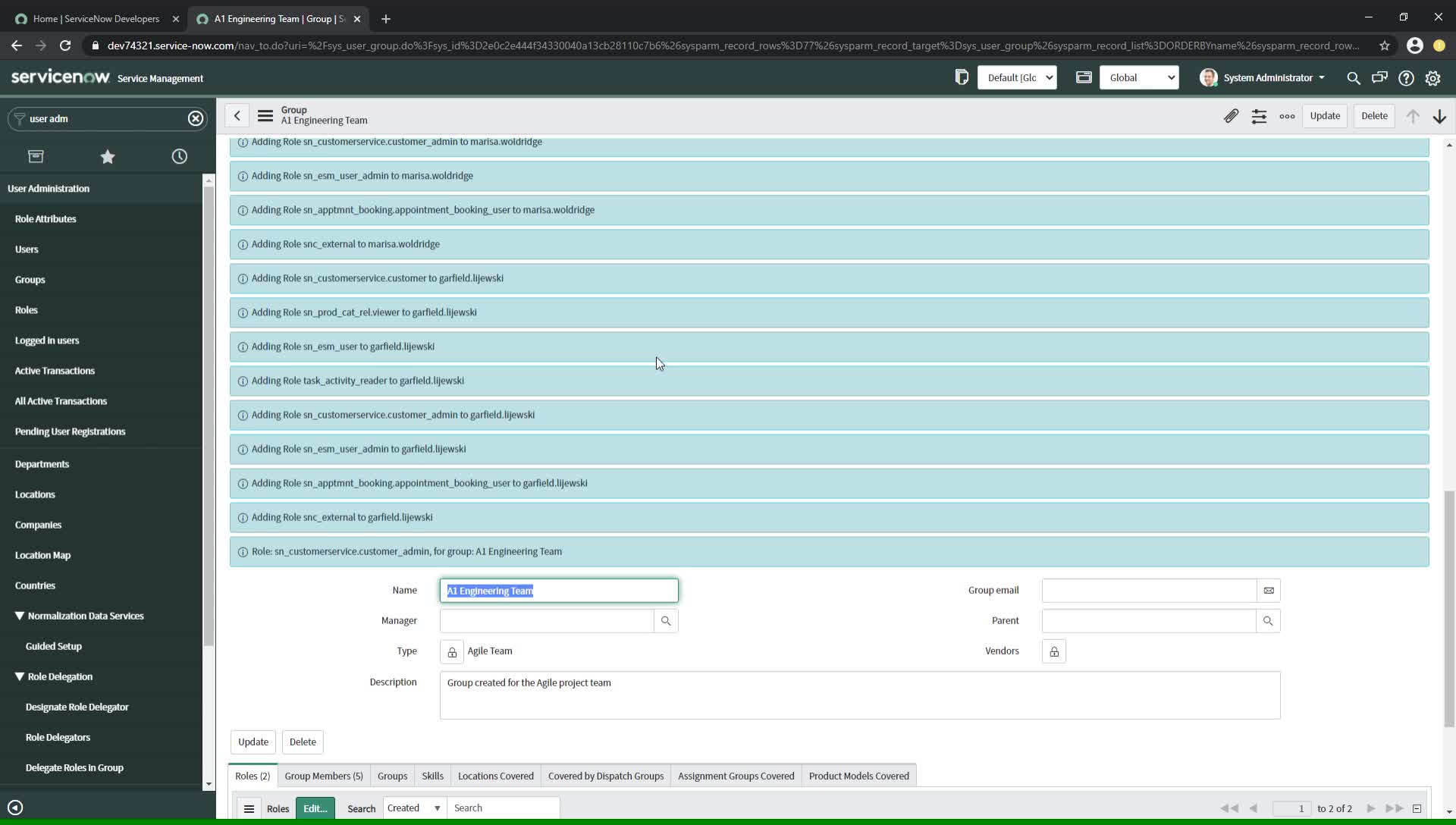Image resolution: width=1456 pixels, height=825 pixels.
Task: Switch to the Group Members tab
Action: (324, 776)
